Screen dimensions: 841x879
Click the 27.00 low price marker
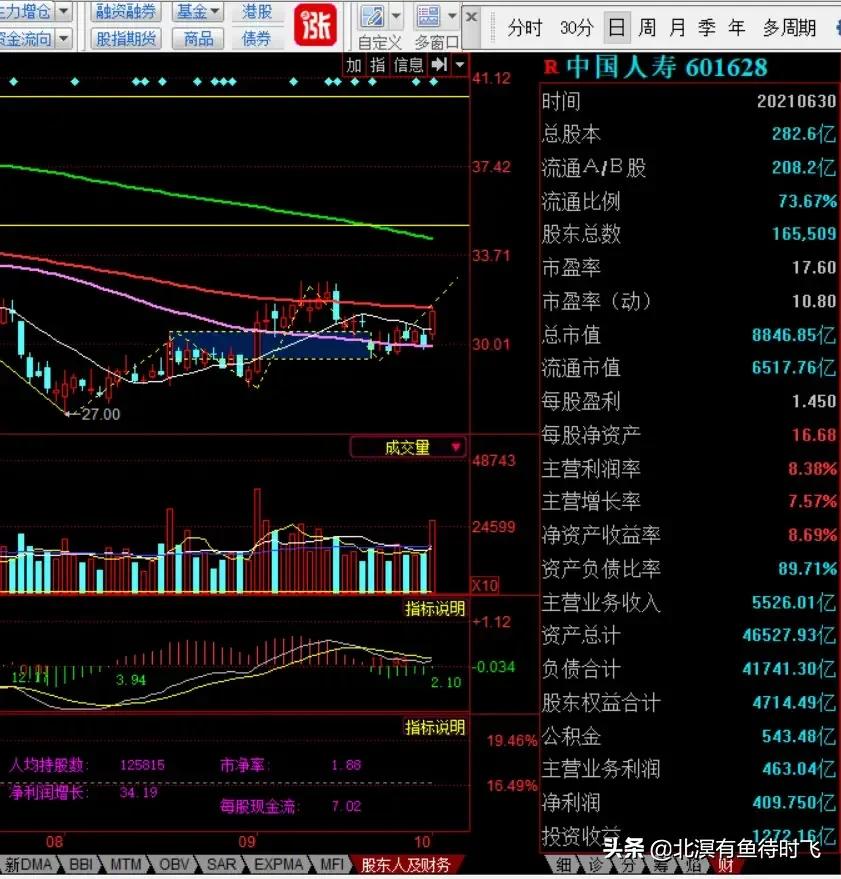coord(100,414)
